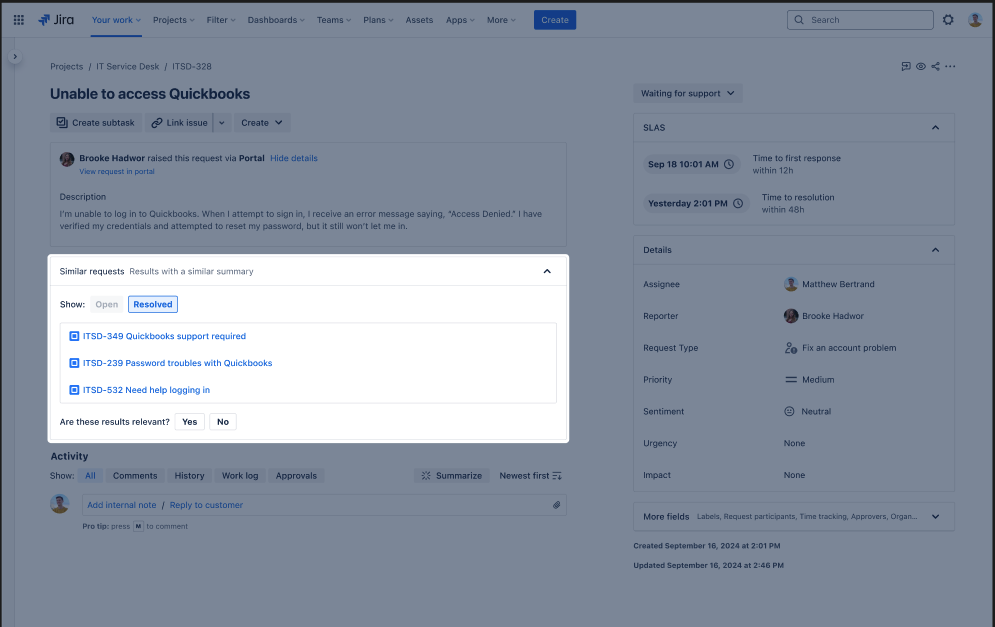
Task: Open the Link issue dropdown arrow
Action: click(221, 123)
